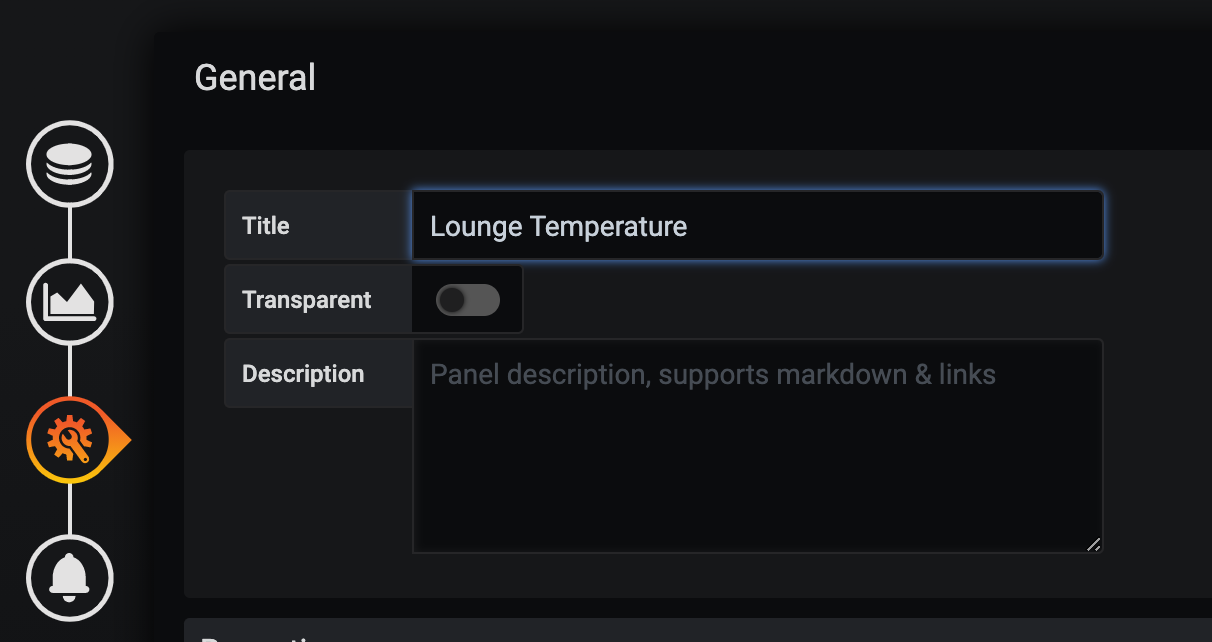Viewport: 1212px width, 642px height.
Task: Open the Alert bell icon
Action: point(70,578)
